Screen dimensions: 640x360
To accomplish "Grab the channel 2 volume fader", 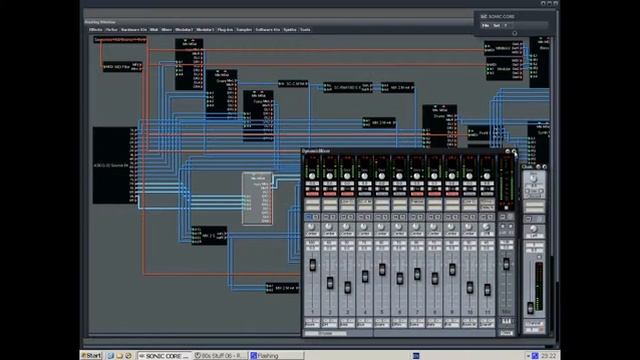I will pos(330,282).
